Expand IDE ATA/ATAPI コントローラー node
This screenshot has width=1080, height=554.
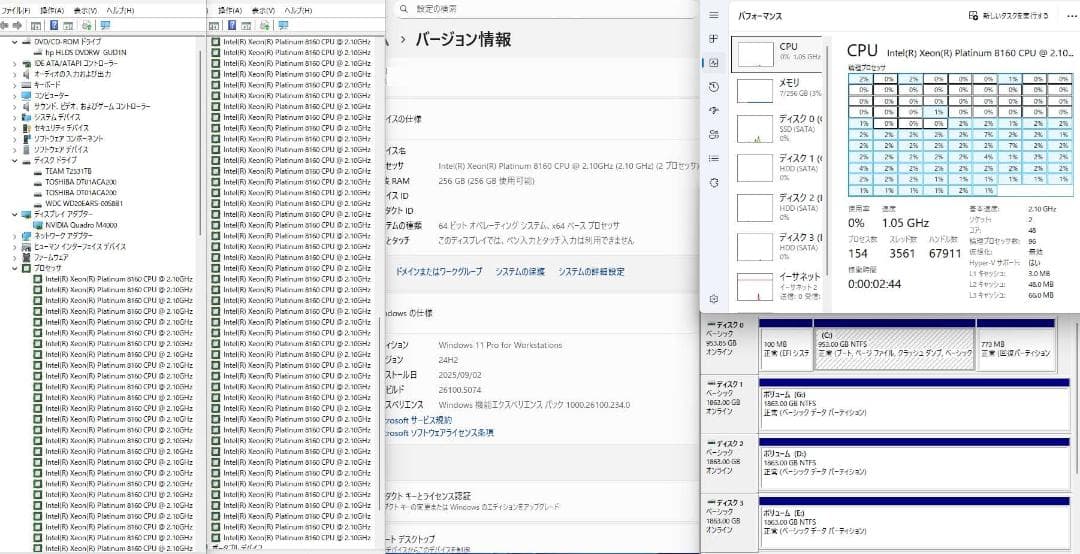(x=15, y=63)
